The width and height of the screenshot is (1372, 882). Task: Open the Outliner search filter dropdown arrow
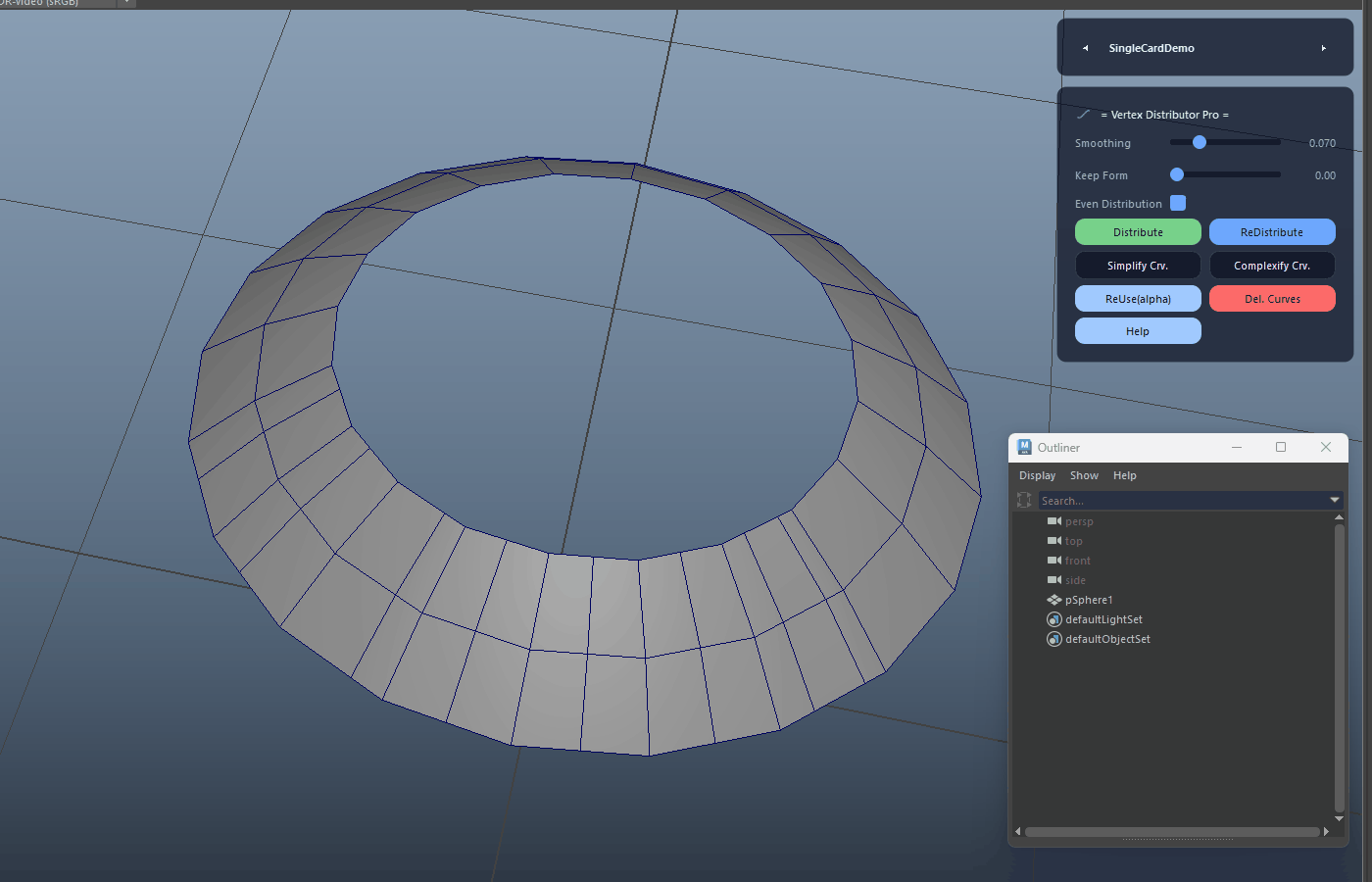tap(1335, 500)
